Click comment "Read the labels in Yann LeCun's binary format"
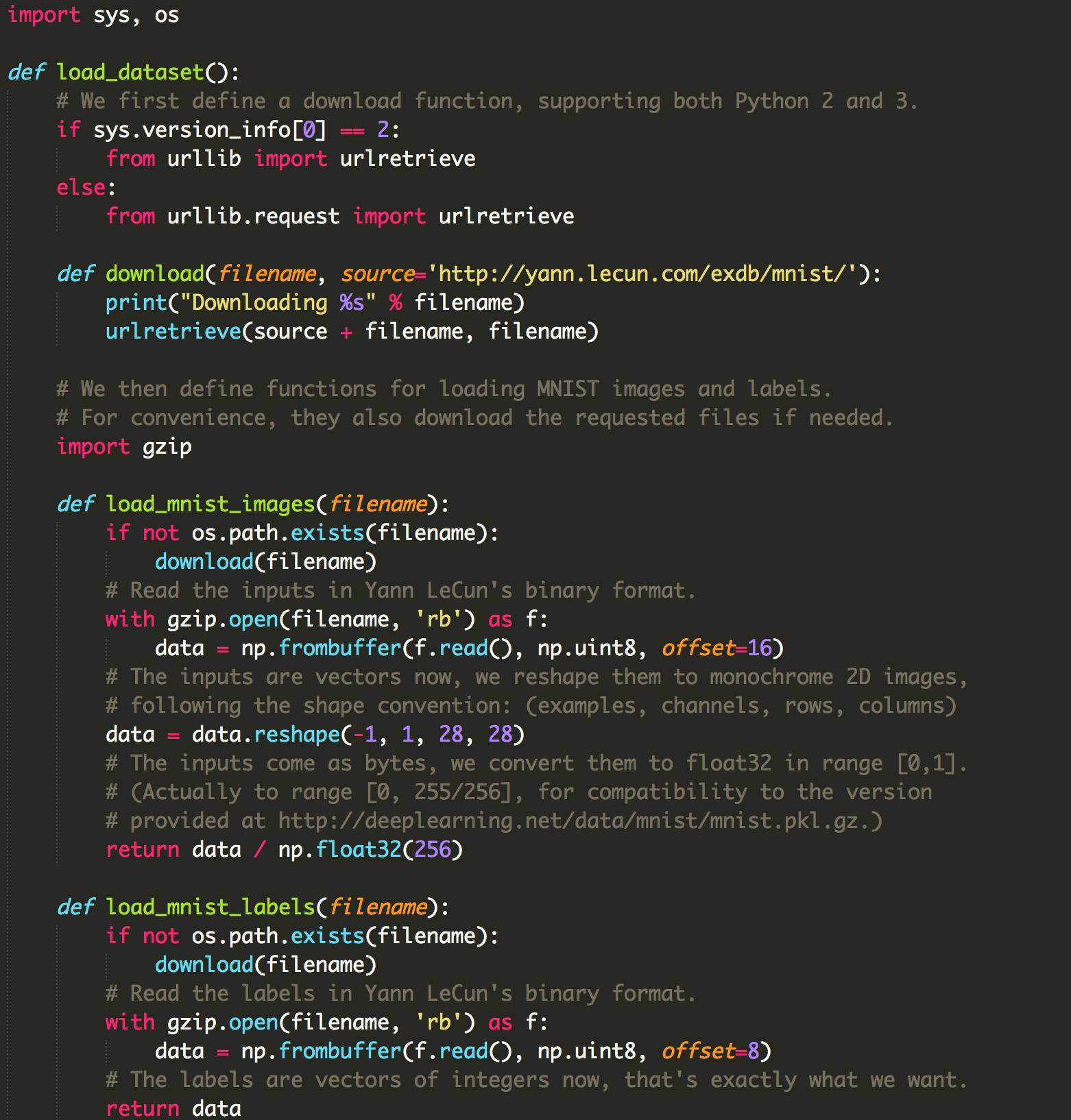The image size is (1071, 1120). [401, 993]
